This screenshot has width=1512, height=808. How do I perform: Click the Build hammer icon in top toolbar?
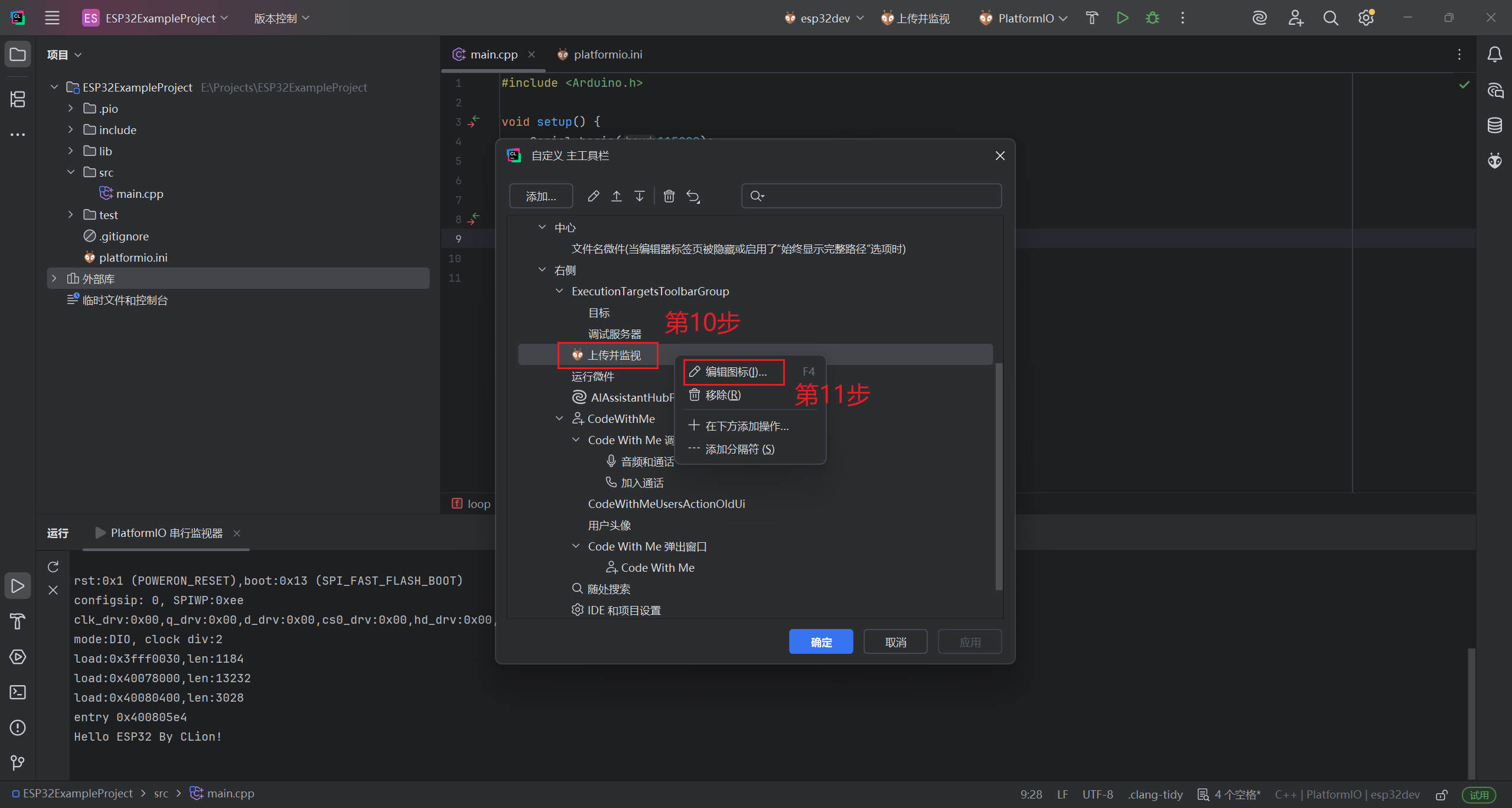tap(1091, 18)
